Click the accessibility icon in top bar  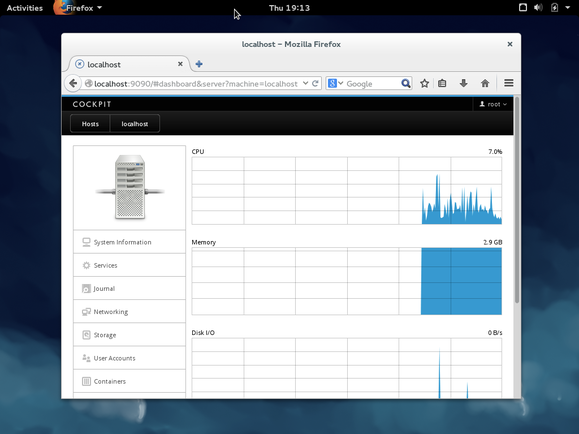[x=523, y=7]
